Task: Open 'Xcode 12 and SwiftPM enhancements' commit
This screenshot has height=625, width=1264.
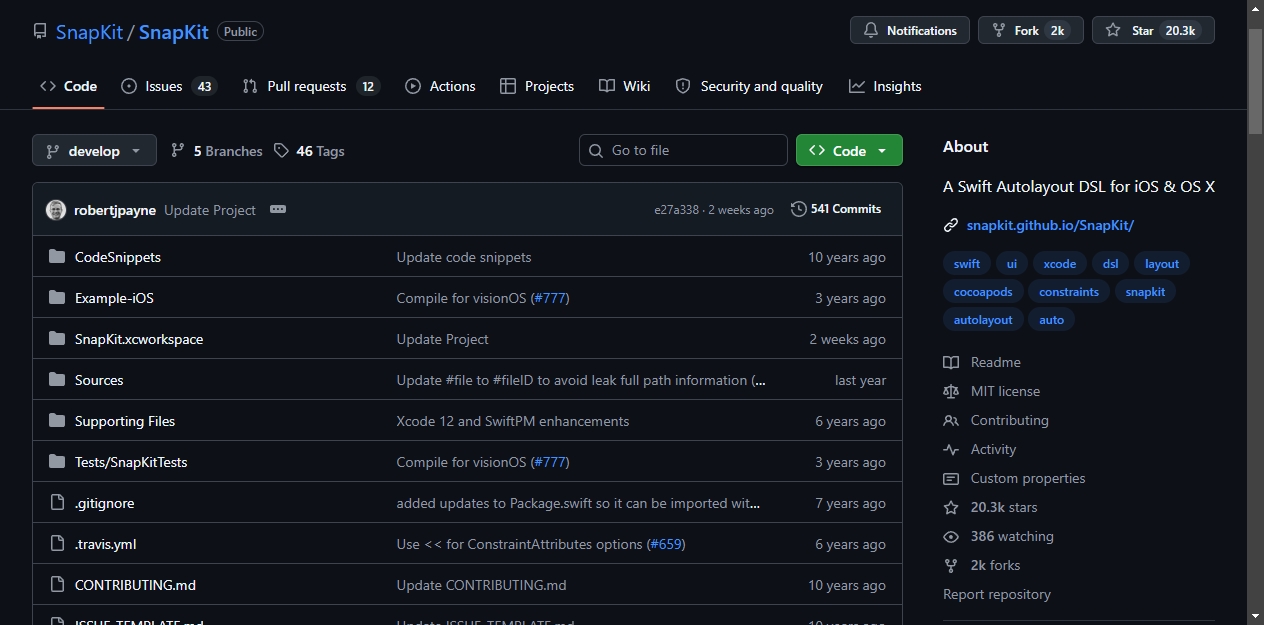Action: pos(513,421)
